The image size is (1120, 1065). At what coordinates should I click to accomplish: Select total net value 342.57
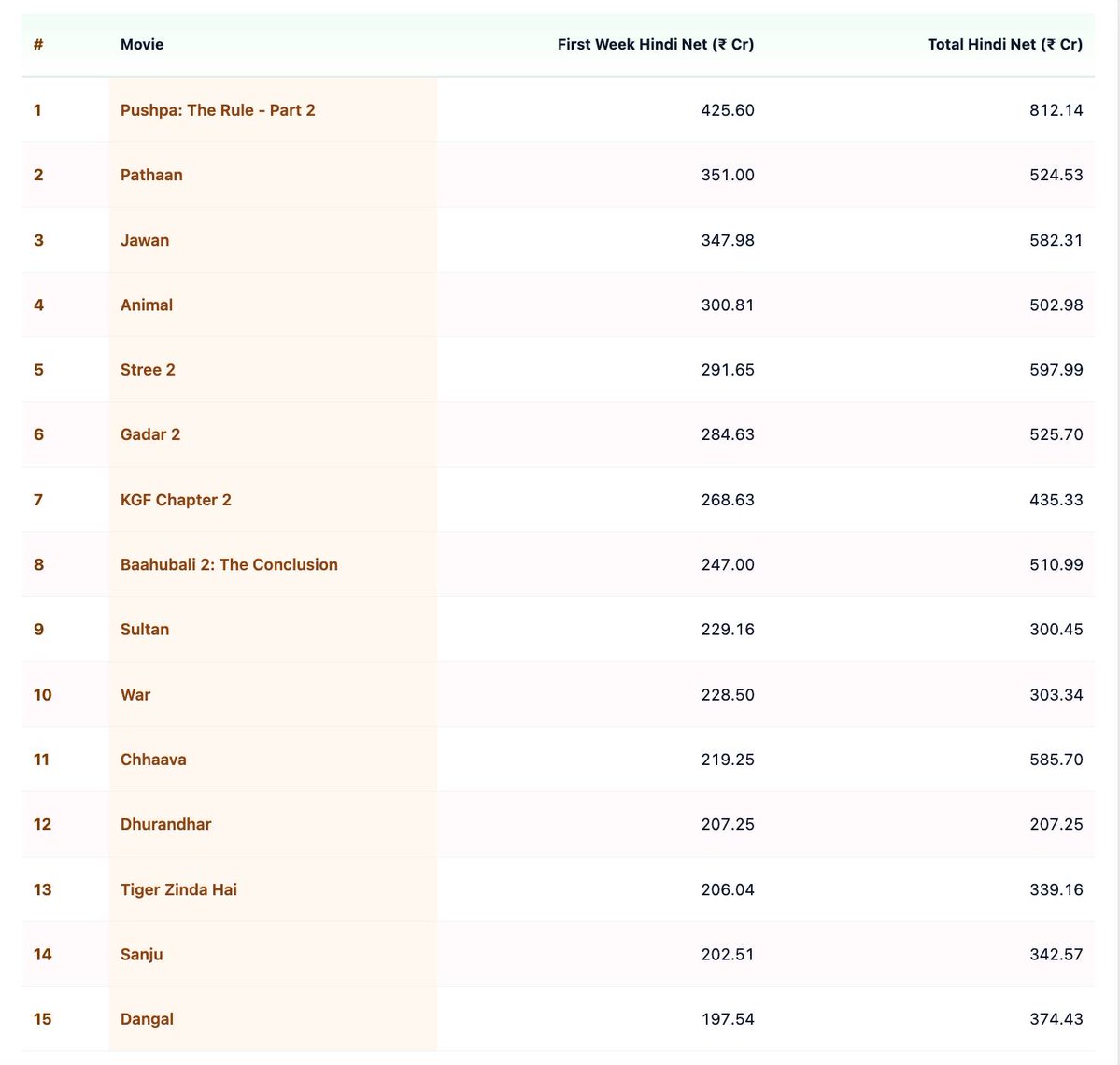click(x=1056, y=954)
